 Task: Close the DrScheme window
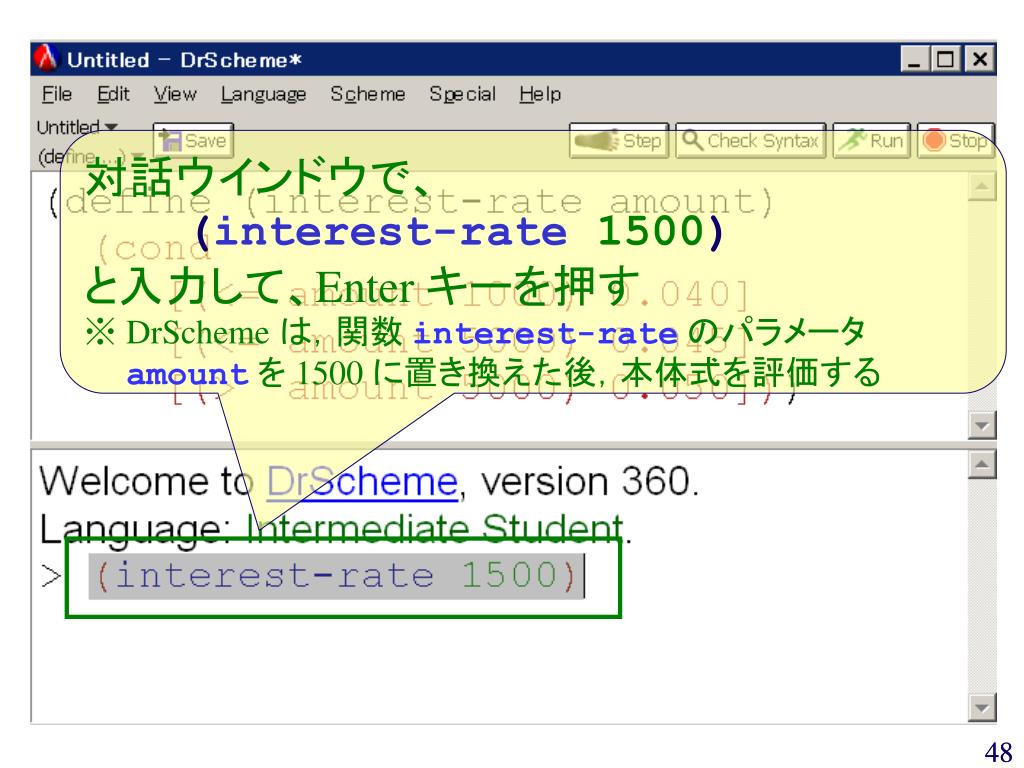click(980, 59)
